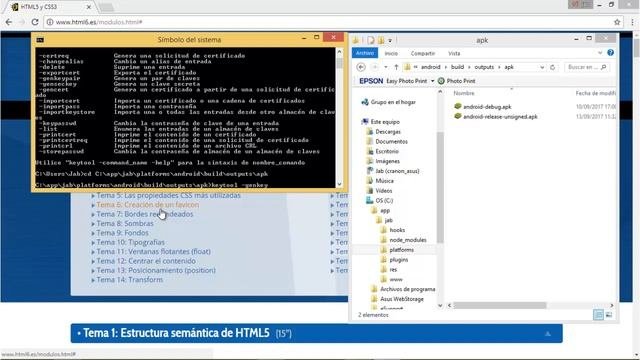Switch to large icons view in Explorer status bar
Viewport: 640px width, 360px height.
pos(609,315)
